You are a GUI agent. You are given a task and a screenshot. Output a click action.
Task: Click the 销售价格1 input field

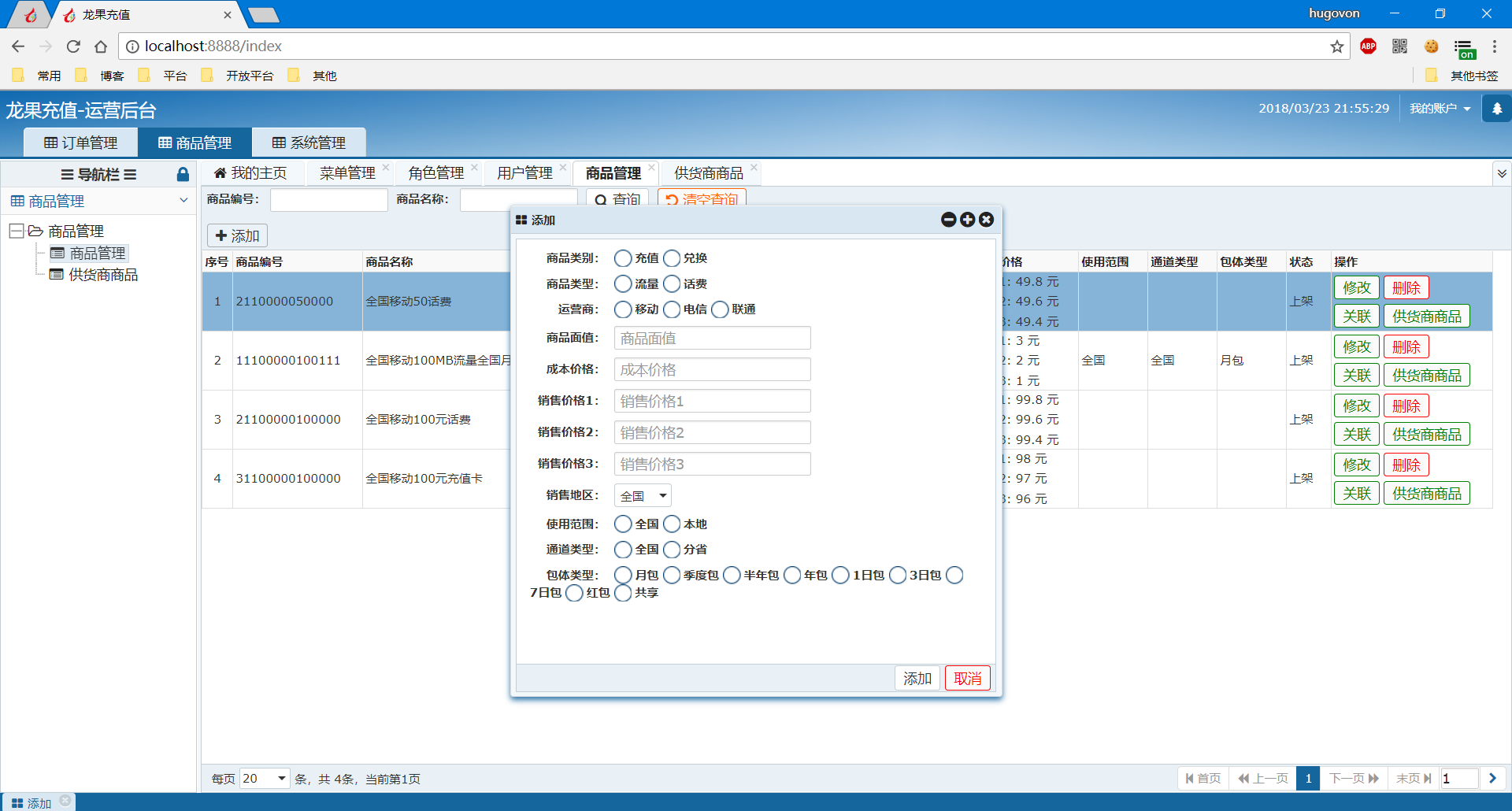(x=712, y=401)
